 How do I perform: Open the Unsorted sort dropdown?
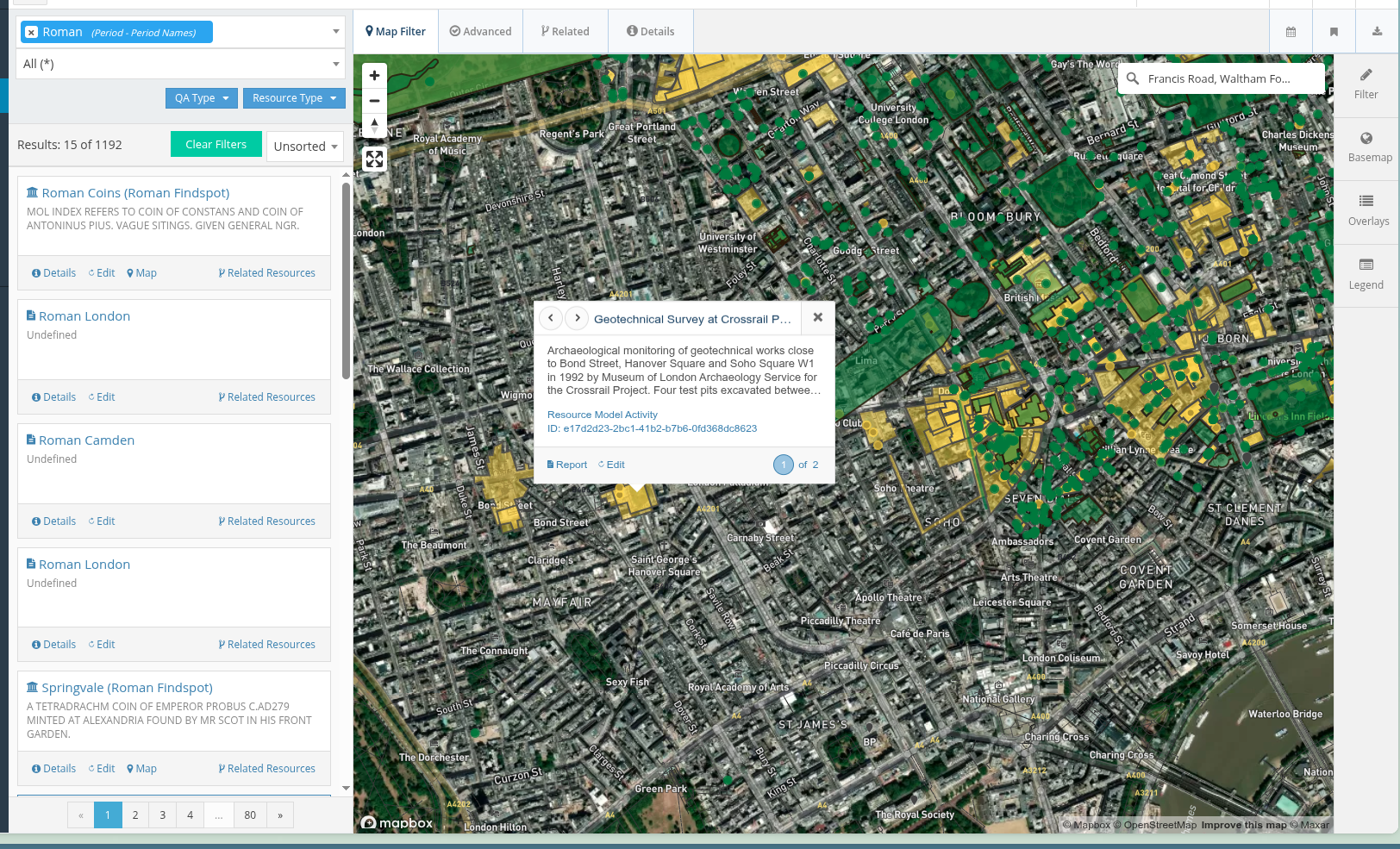click(x=305, y=147)
